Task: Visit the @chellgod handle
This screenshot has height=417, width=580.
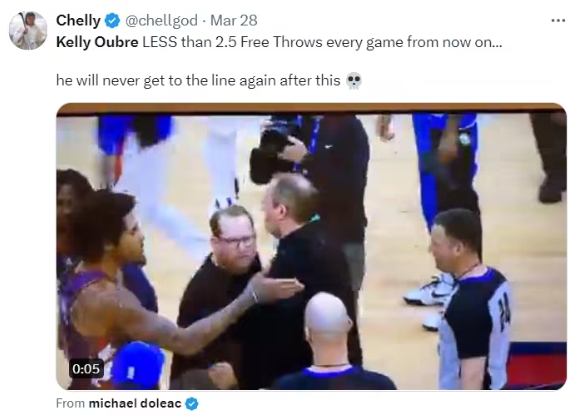Action: click(161, 21)
